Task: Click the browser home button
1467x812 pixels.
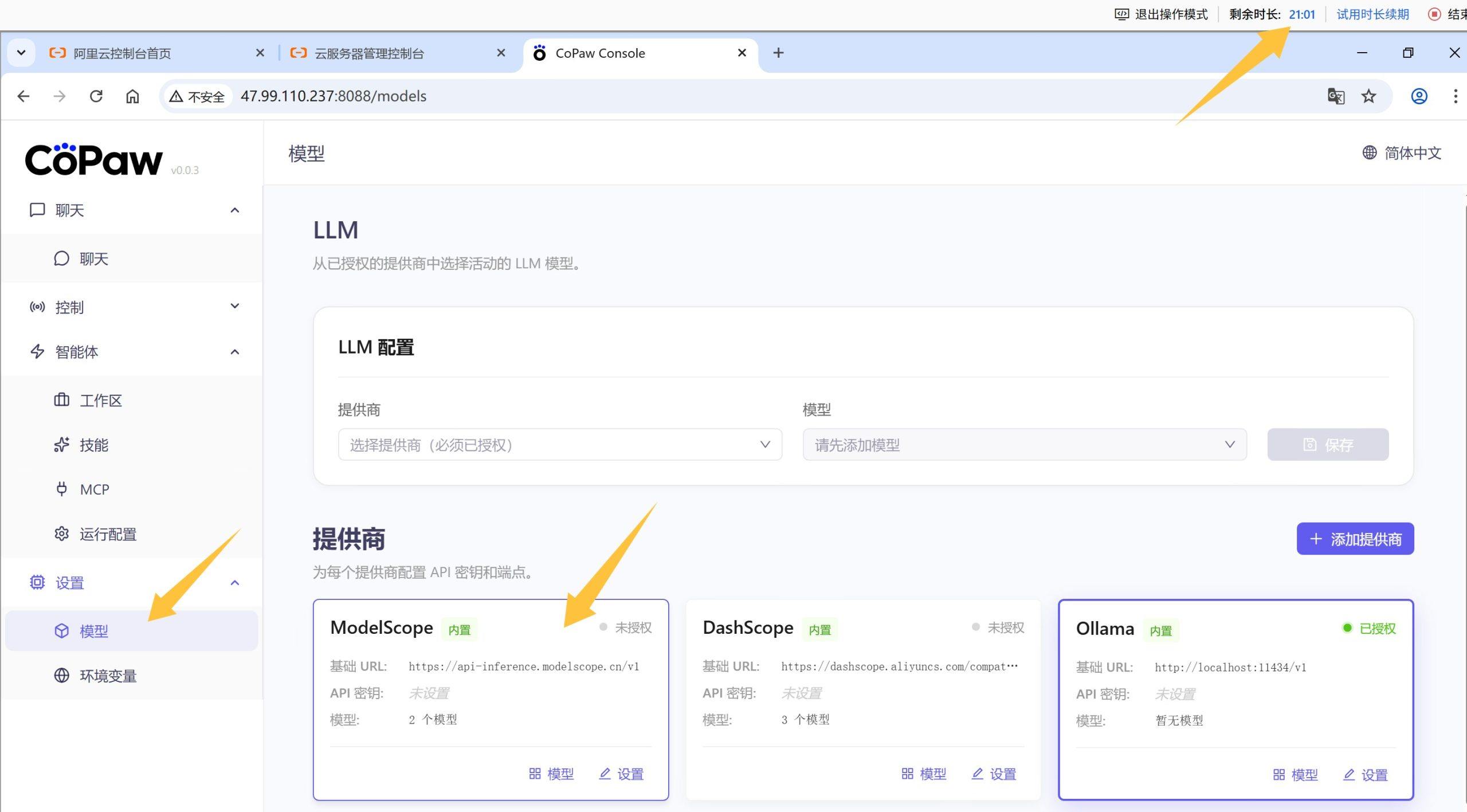Action: coord(132,96)
